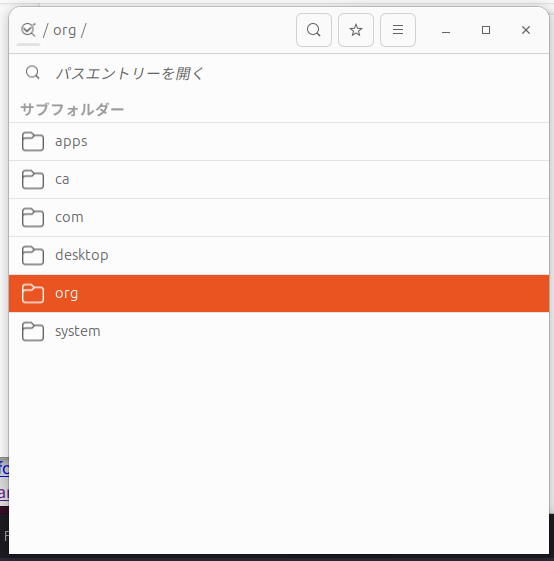554x561 pixels.
Task: Click the magnifier icon in the search field
Action: pos(33,73)
